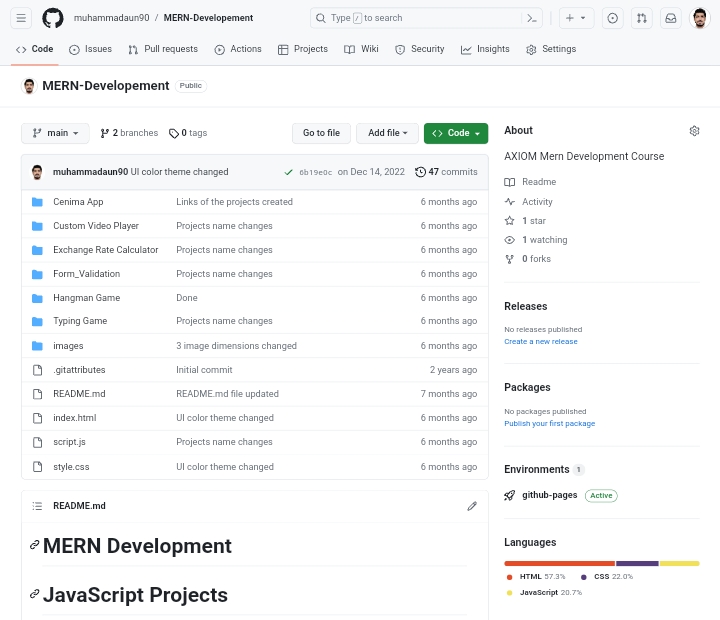Go to GitHub home via Octocat logo
The image size is (720, 620).
(53, 18)
